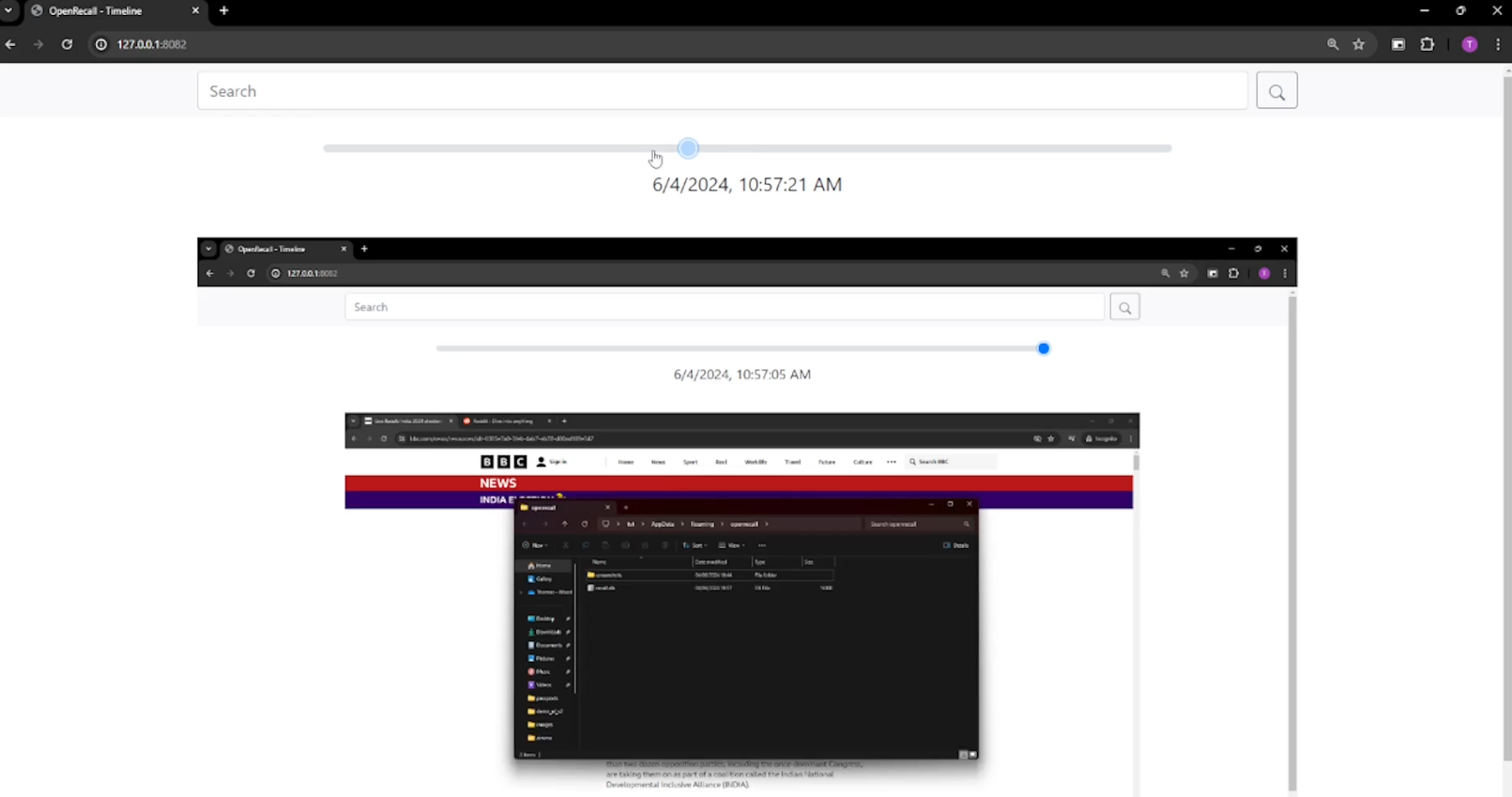Expand the tab search dropdown chevron
Viewport: 1512px width, 797px height.
9,10
